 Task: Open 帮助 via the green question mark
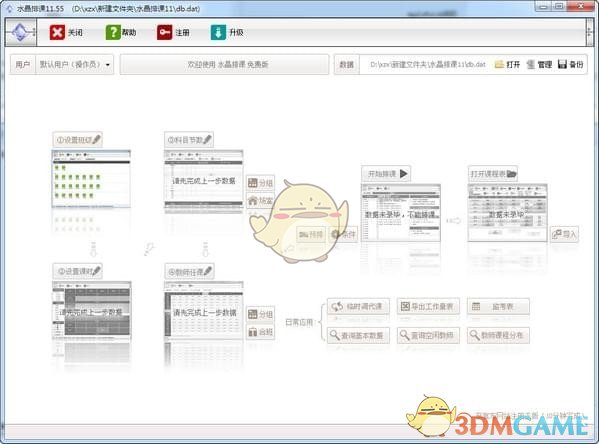point(121,32)
